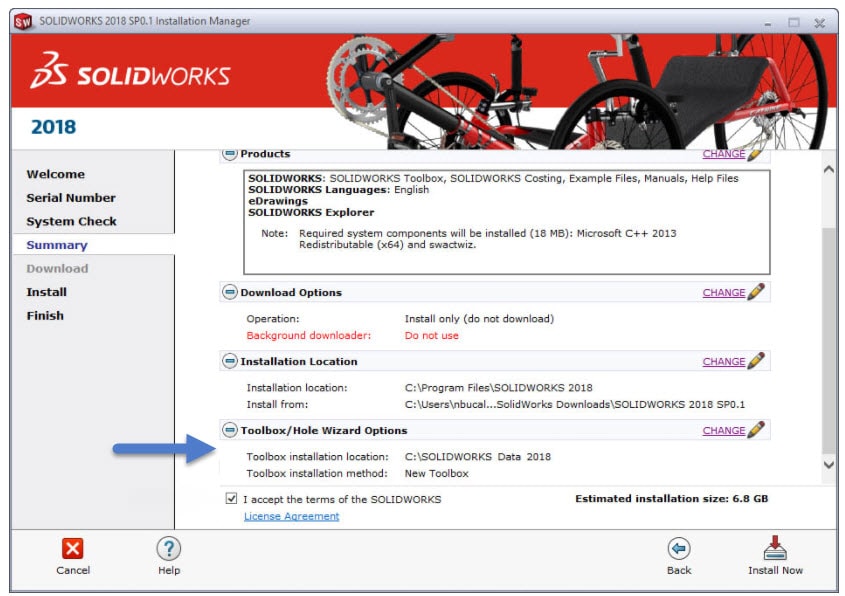Open the License Agreement link
This screenshot has width=845, height=596.
click(292, 516)
